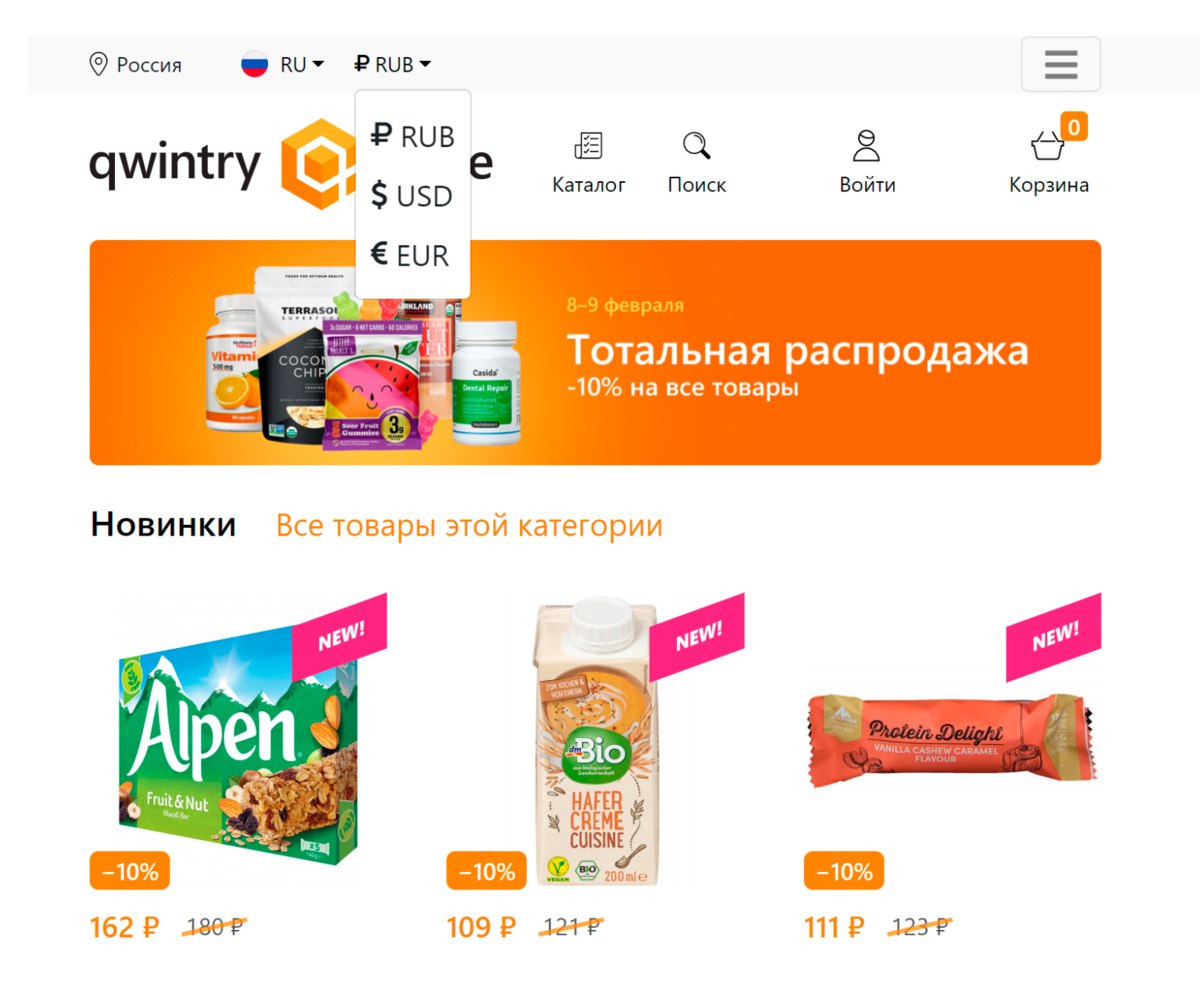Click the Russian flag icon
1200x981 pixels.
[x=254, y=65]
